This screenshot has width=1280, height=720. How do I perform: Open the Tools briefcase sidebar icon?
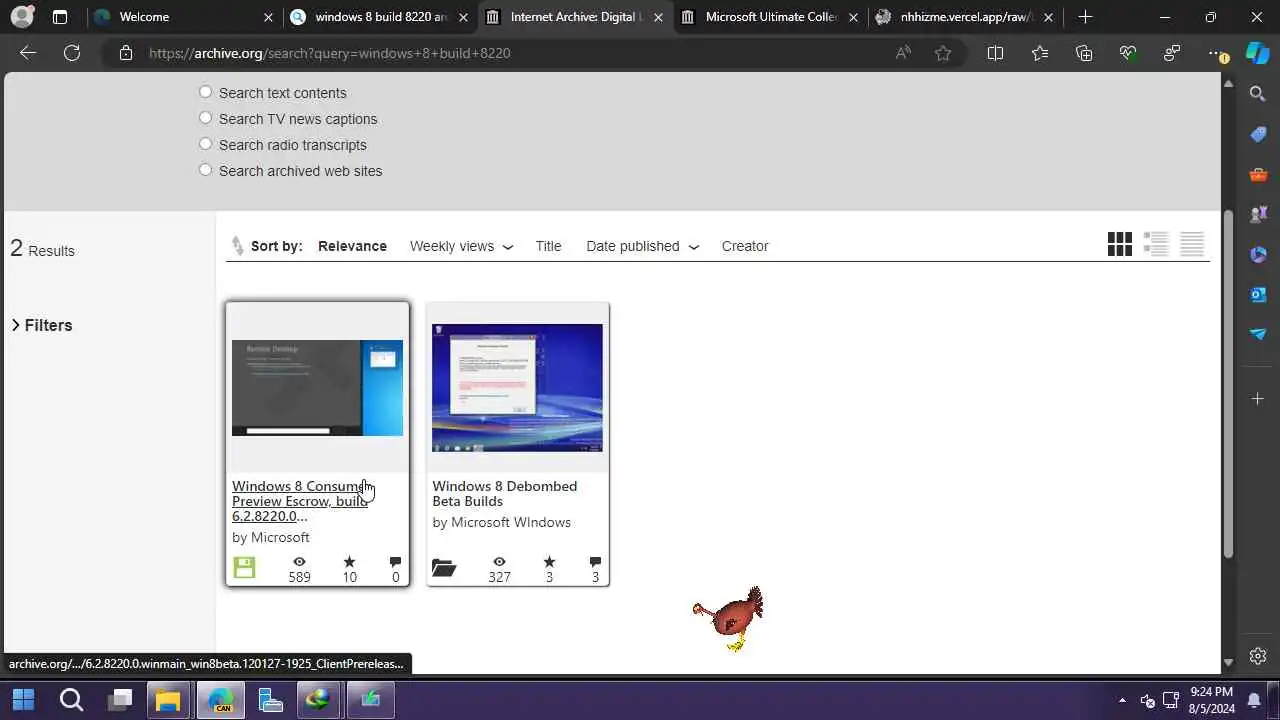tap(1258, 175)
